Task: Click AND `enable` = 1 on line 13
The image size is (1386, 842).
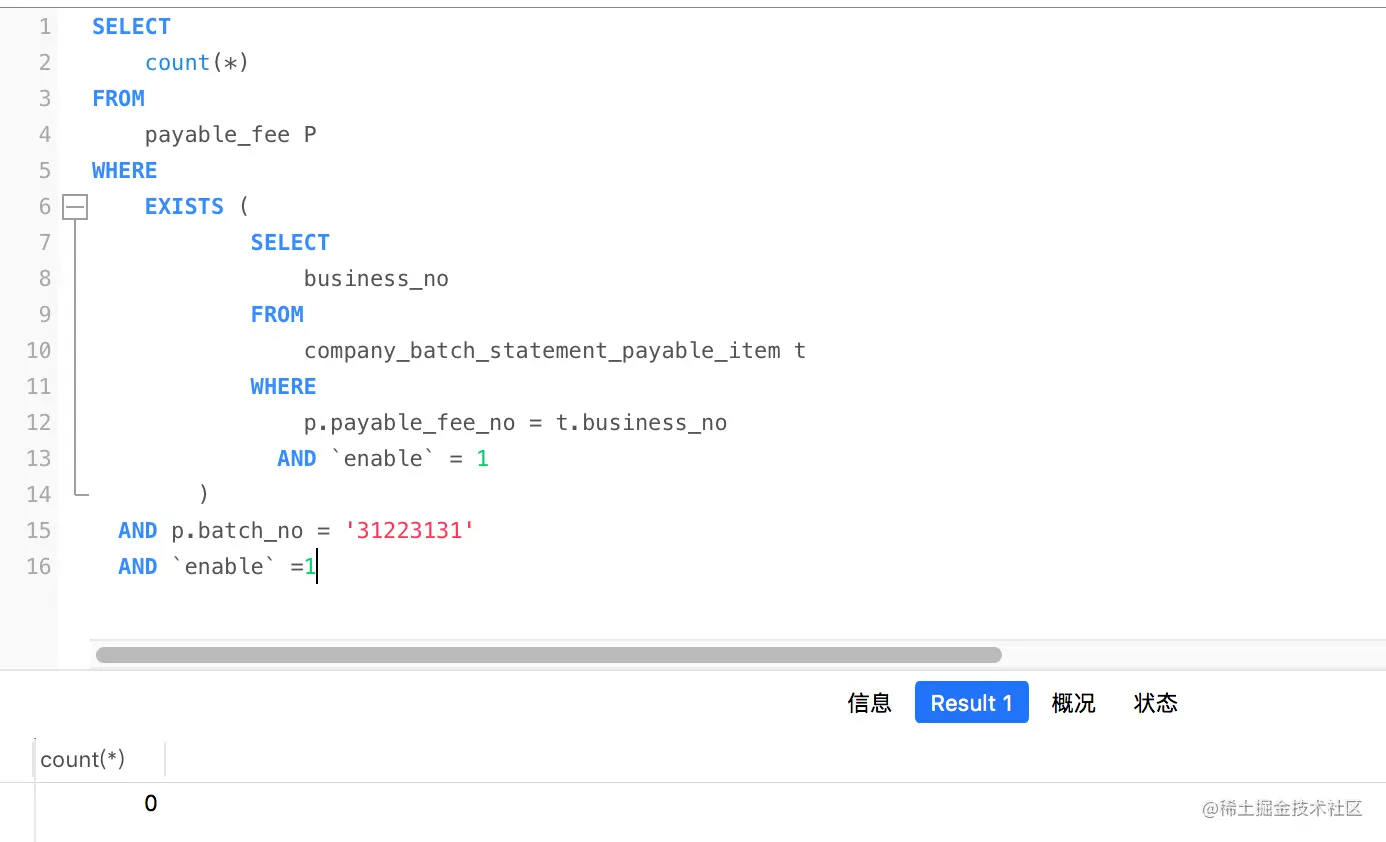Action: click(383, 458)
